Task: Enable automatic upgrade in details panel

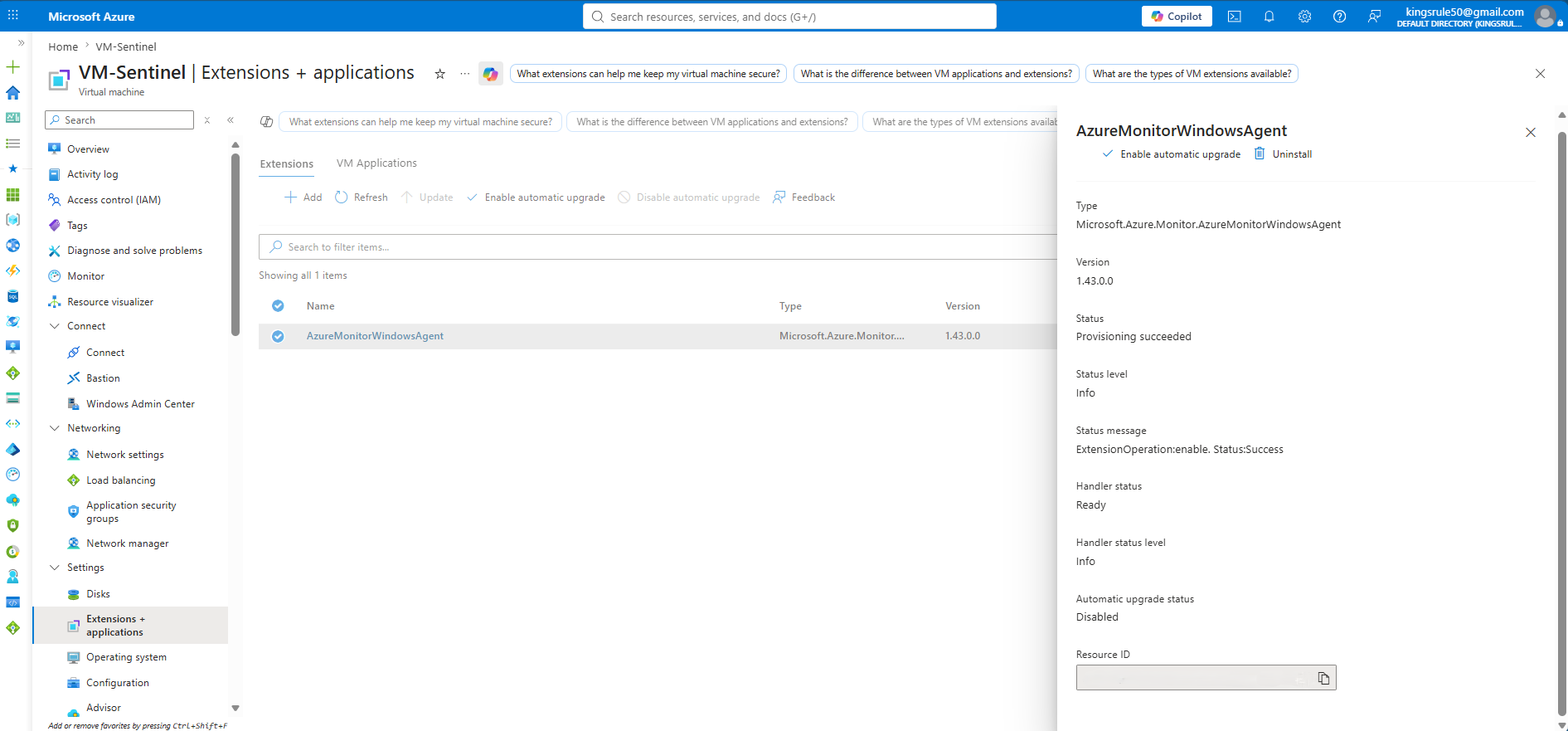Action: coord(1171,154)
